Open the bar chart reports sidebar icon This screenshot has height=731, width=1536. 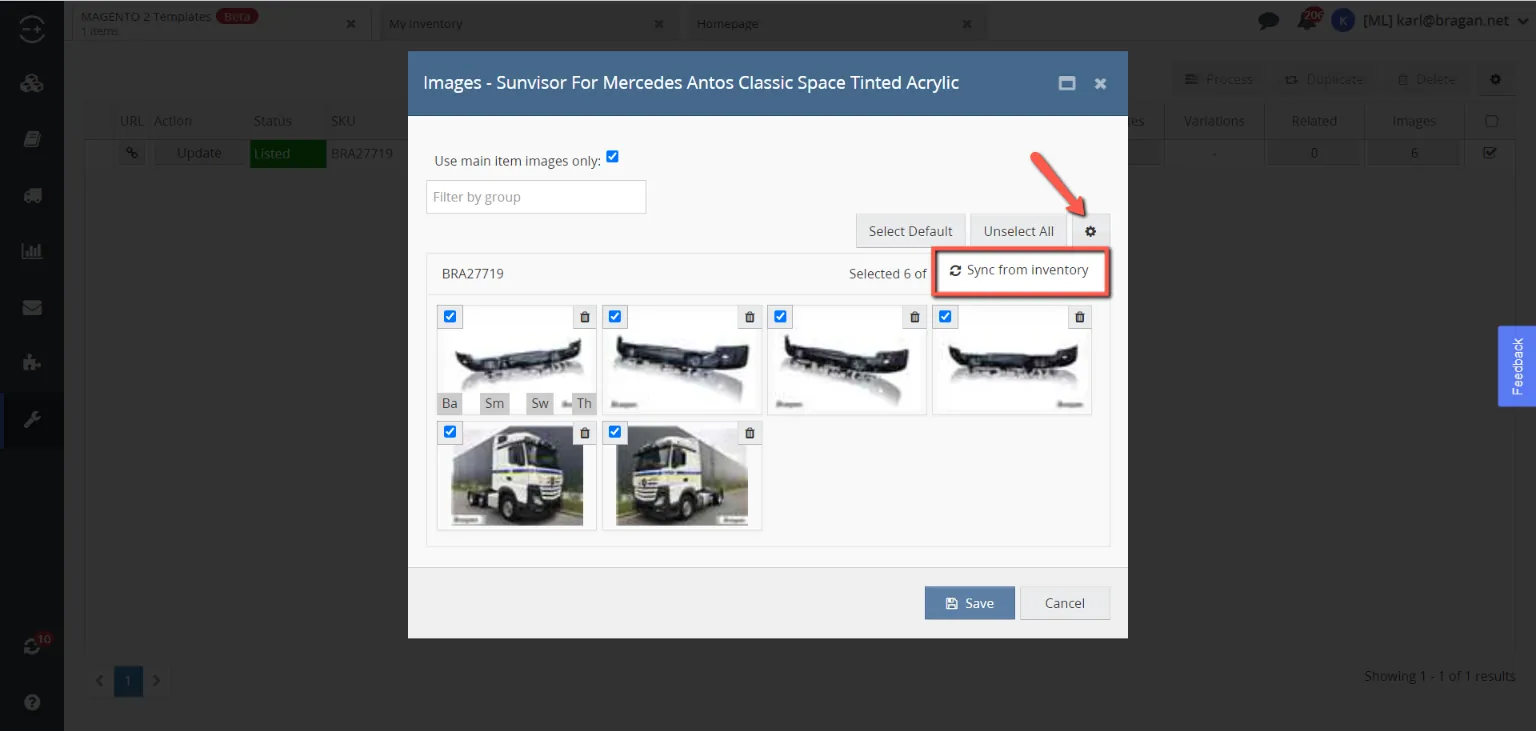click(32, 251)
